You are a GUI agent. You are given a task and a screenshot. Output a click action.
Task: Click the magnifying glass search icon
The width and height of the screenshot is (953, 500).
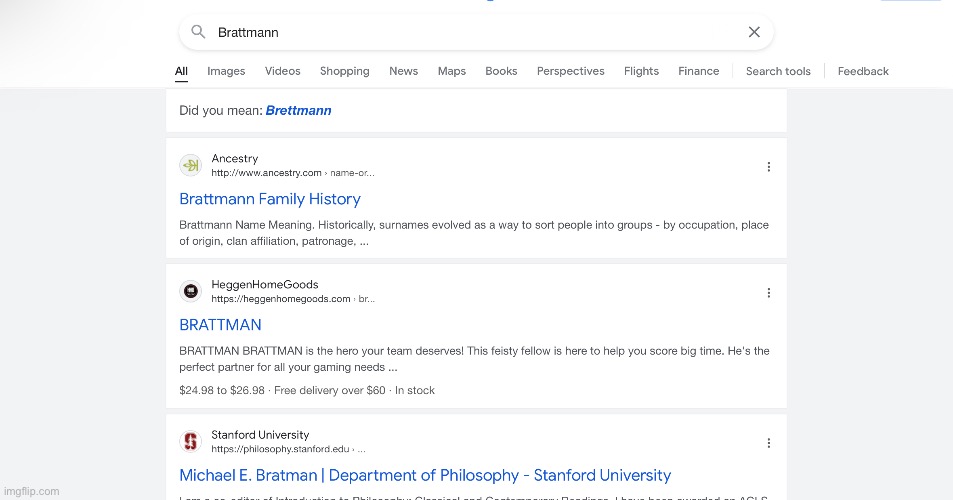click(x=198, y=32)
